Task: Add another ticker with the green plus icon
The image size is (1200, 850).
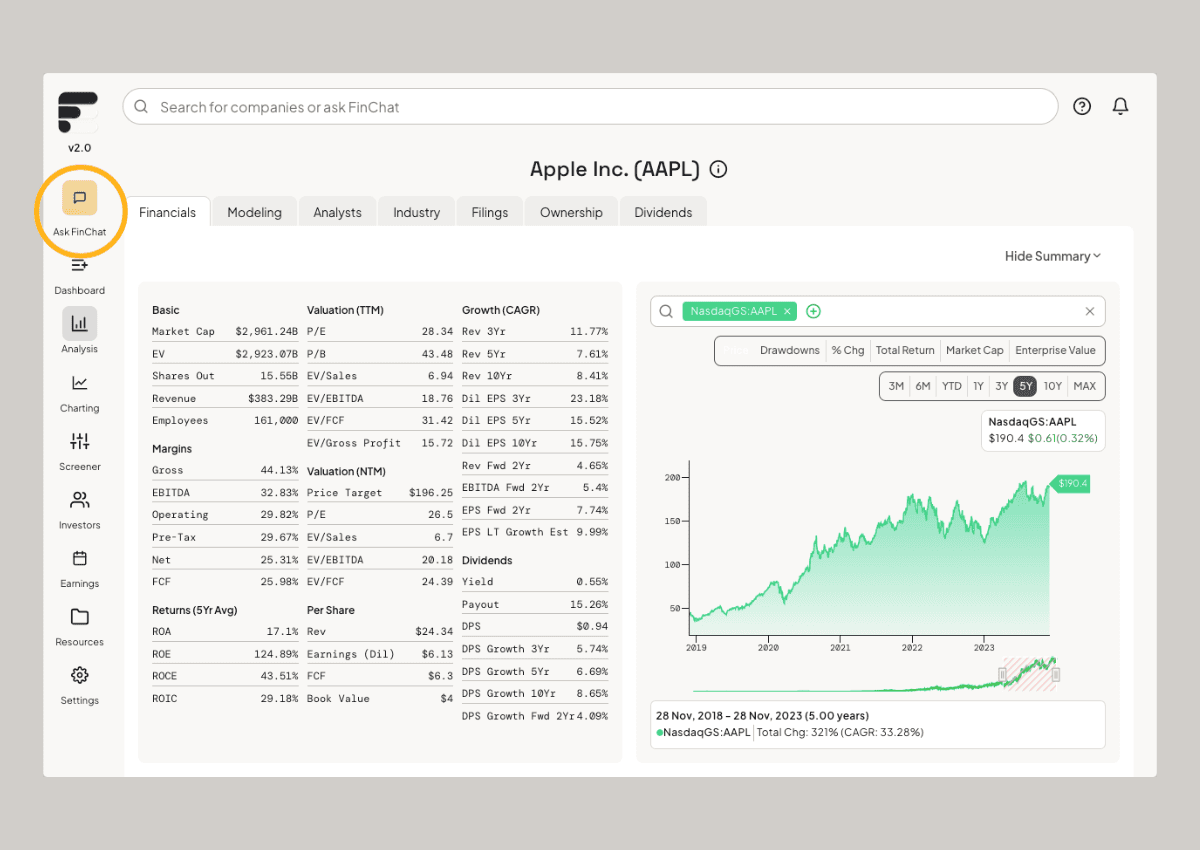Action: pyautogui.click(x=813, y=311)
